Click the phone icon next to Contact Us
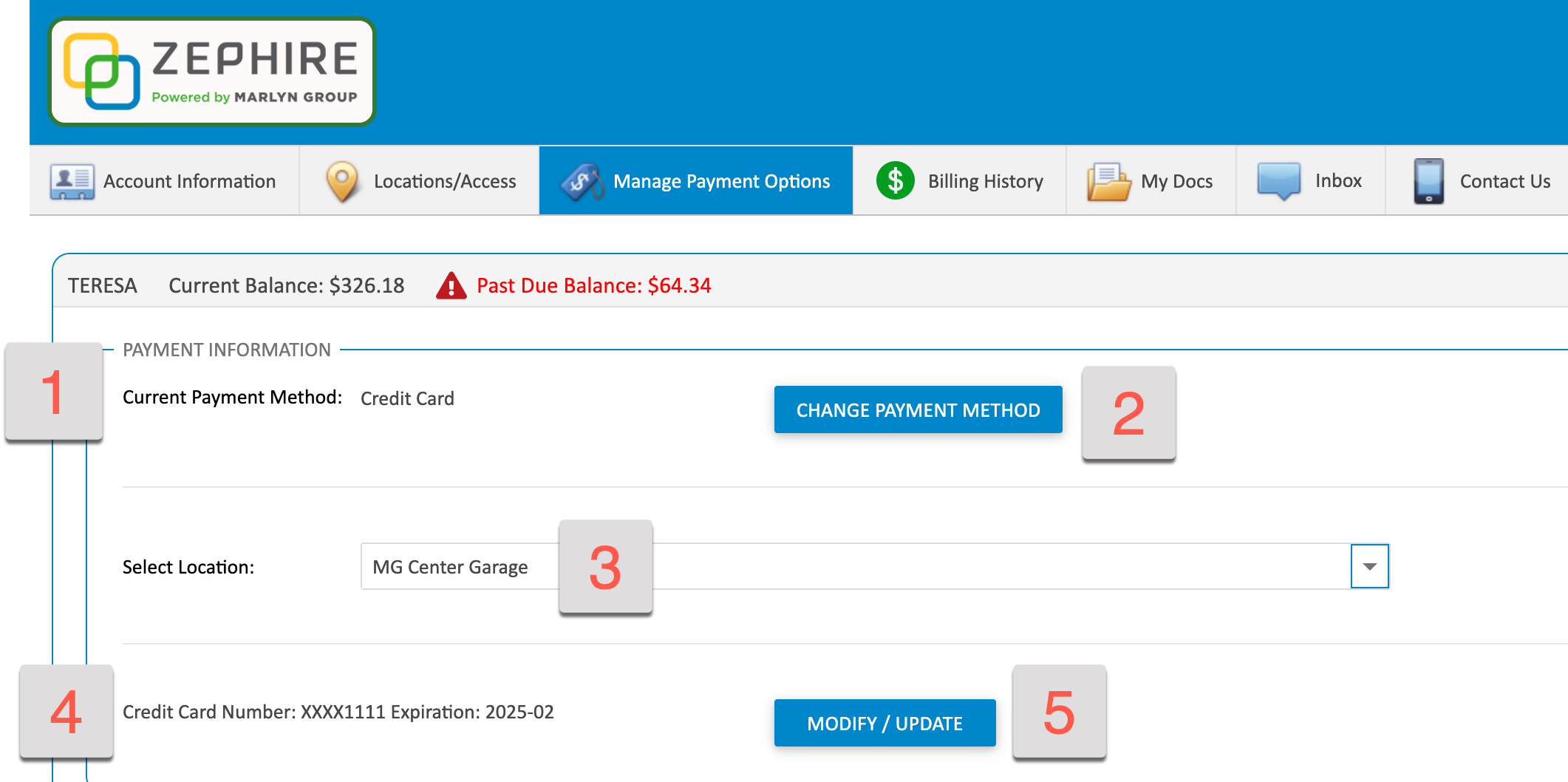Viewport: 1568px width, 782px height. click(x=1428, y=180)
